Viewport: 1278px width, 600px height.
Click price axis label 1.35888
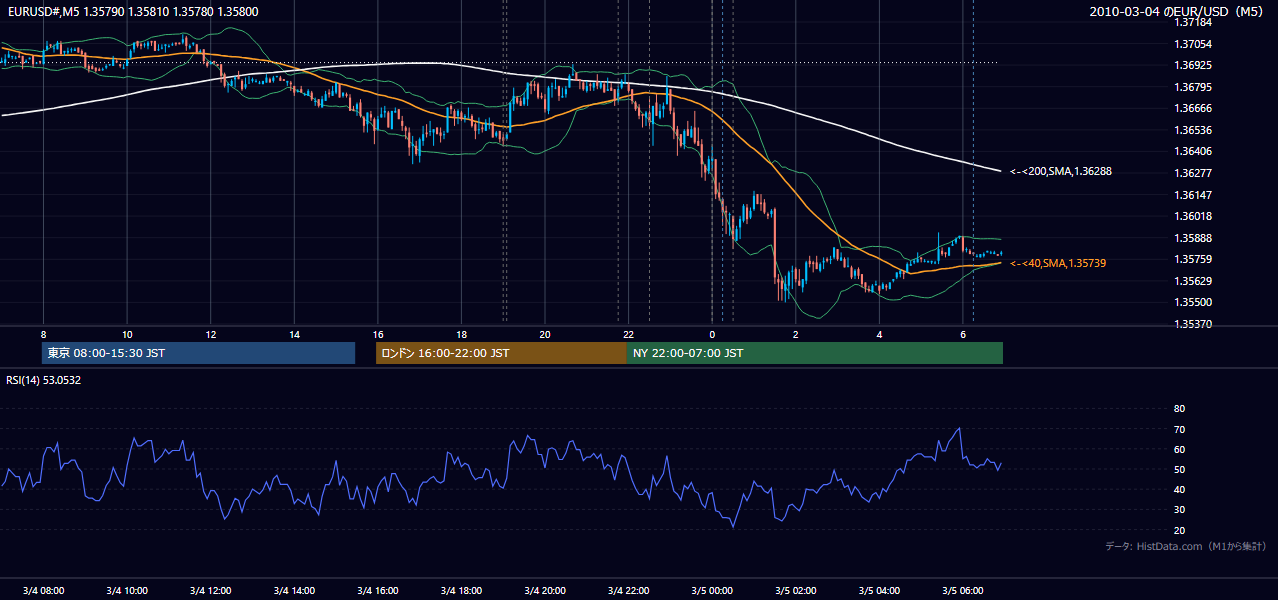pos(1193,238)
